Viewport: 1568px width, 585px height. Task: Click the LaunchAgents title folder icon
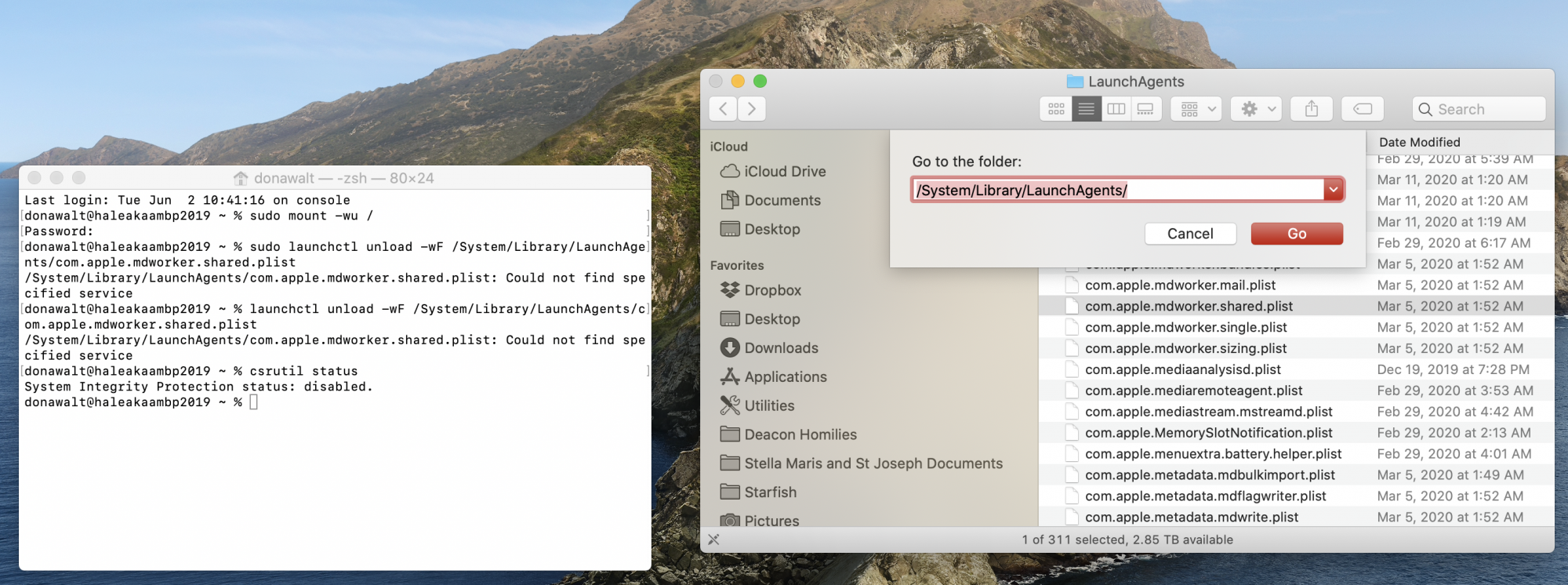tap(1075, 82)
